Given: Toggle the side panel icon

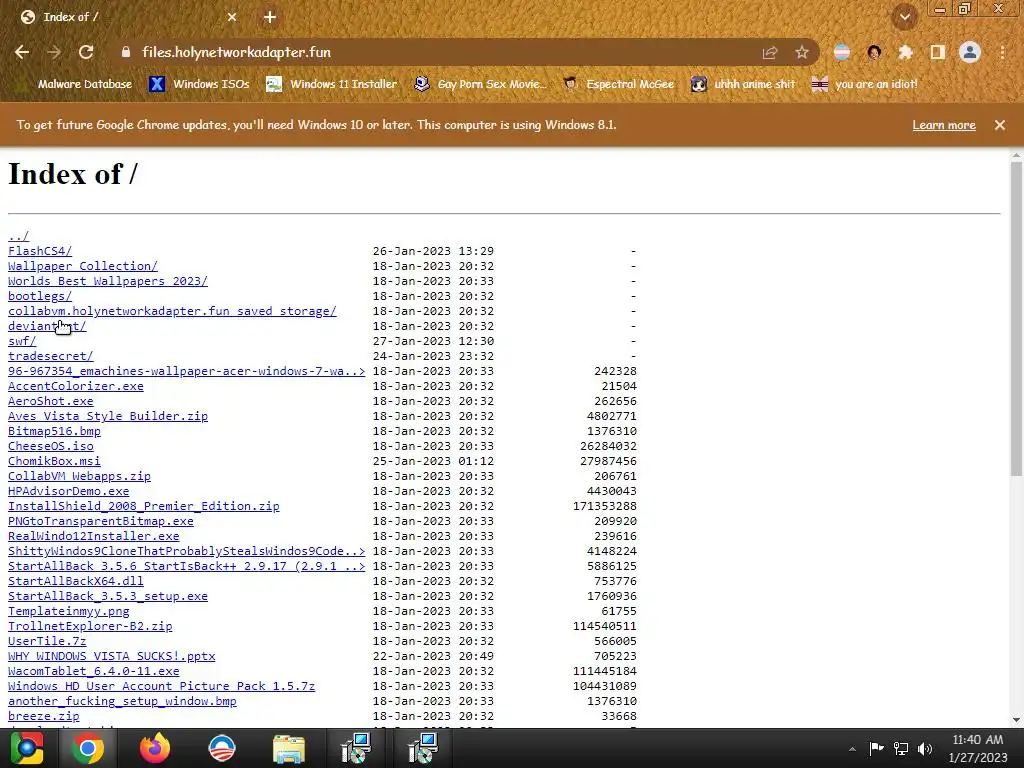Looking at the screenshot, I should (x=938, y=52).
